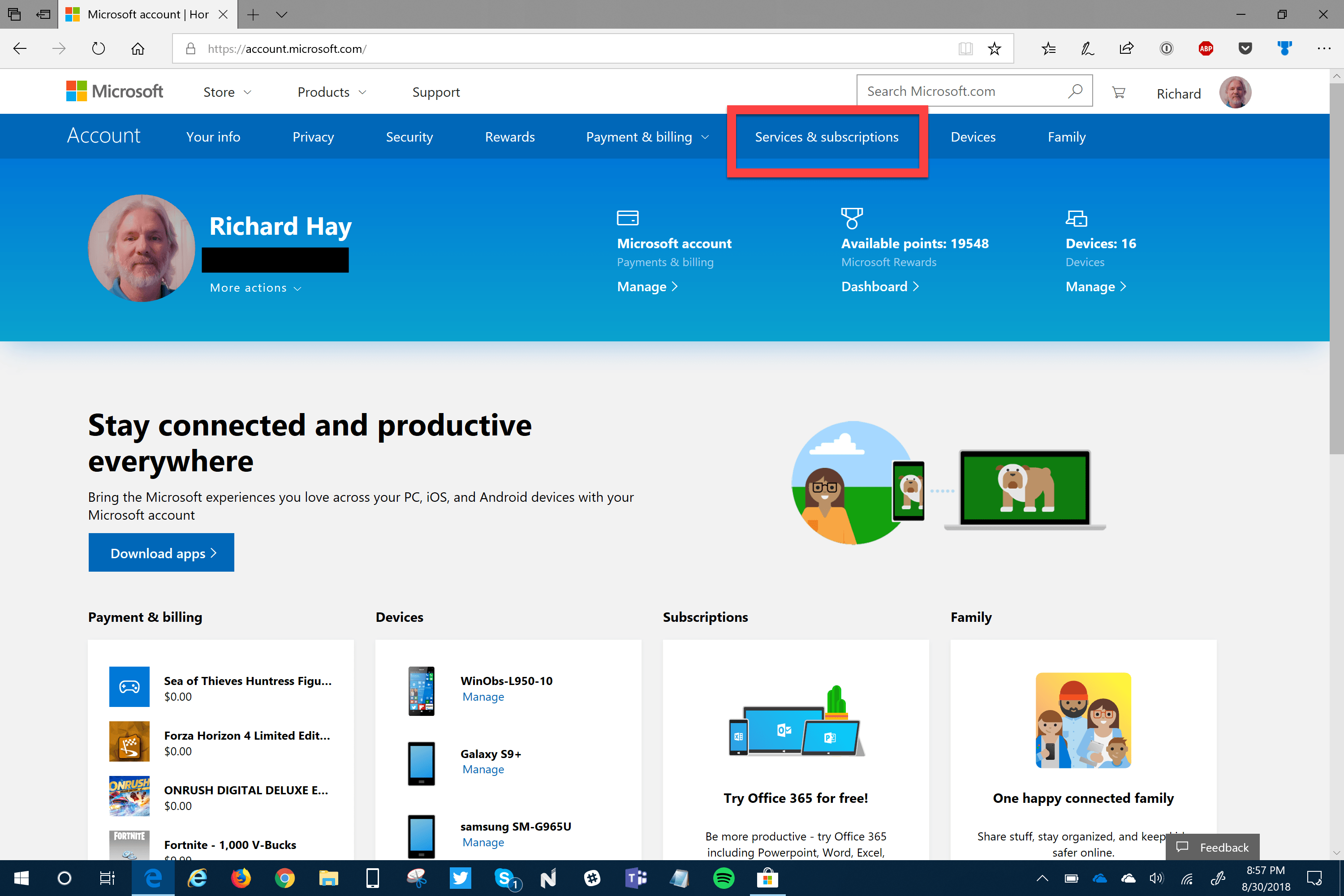The height and width of the screenshot is (896, 1344).
Task: Expand the Store dropdown menu
Action: (x=227, y=91)
